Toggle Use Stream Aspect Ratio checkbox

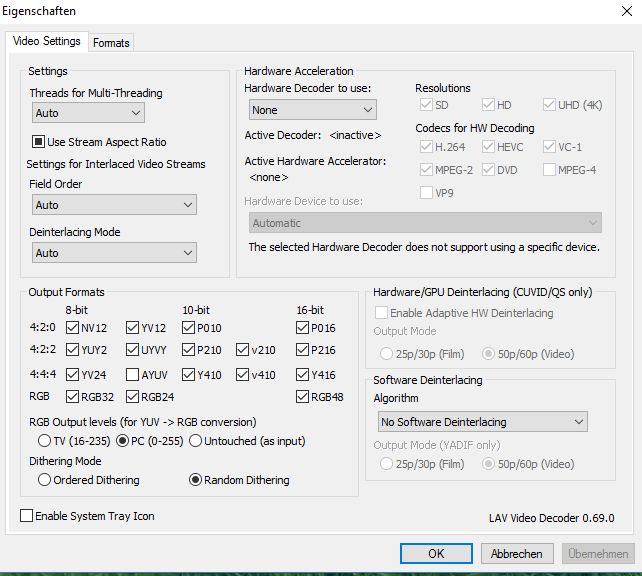point(38,142)
